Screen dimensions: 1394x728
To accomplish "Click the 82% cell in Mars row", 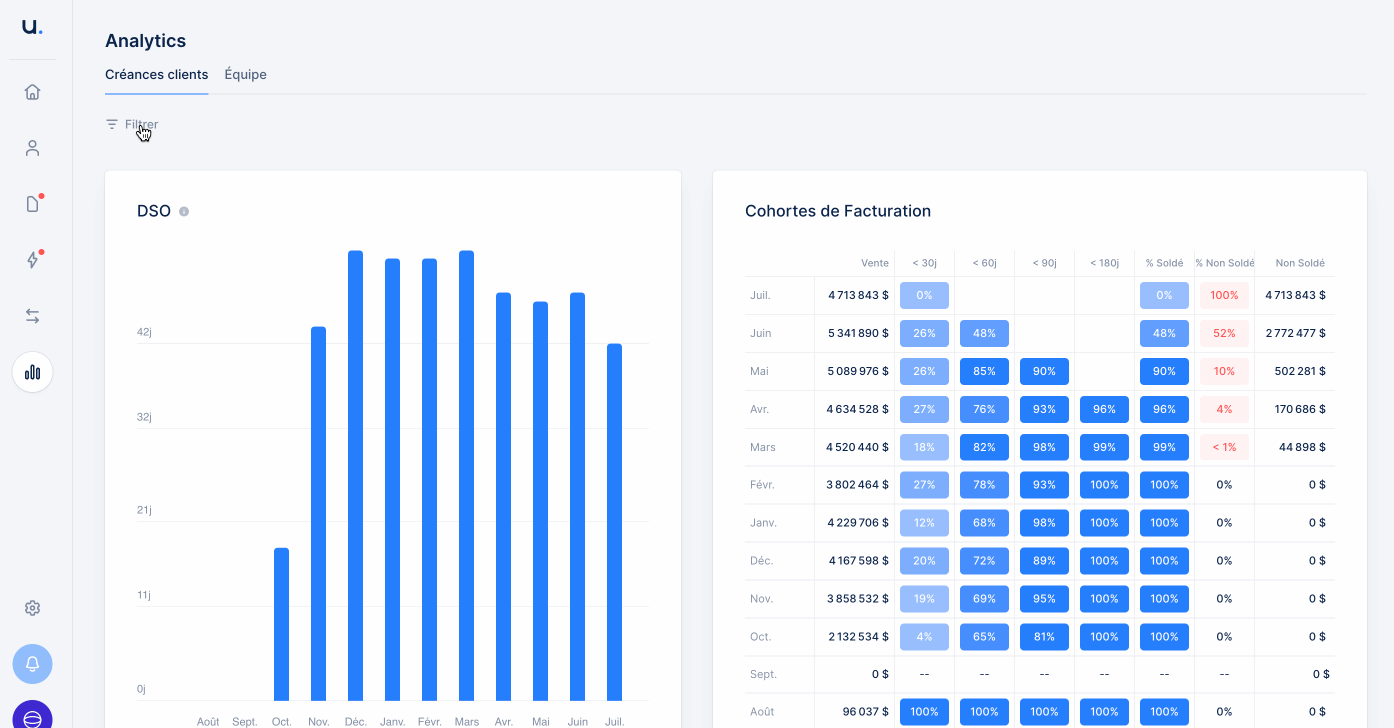I will click(x=984, y=447).
